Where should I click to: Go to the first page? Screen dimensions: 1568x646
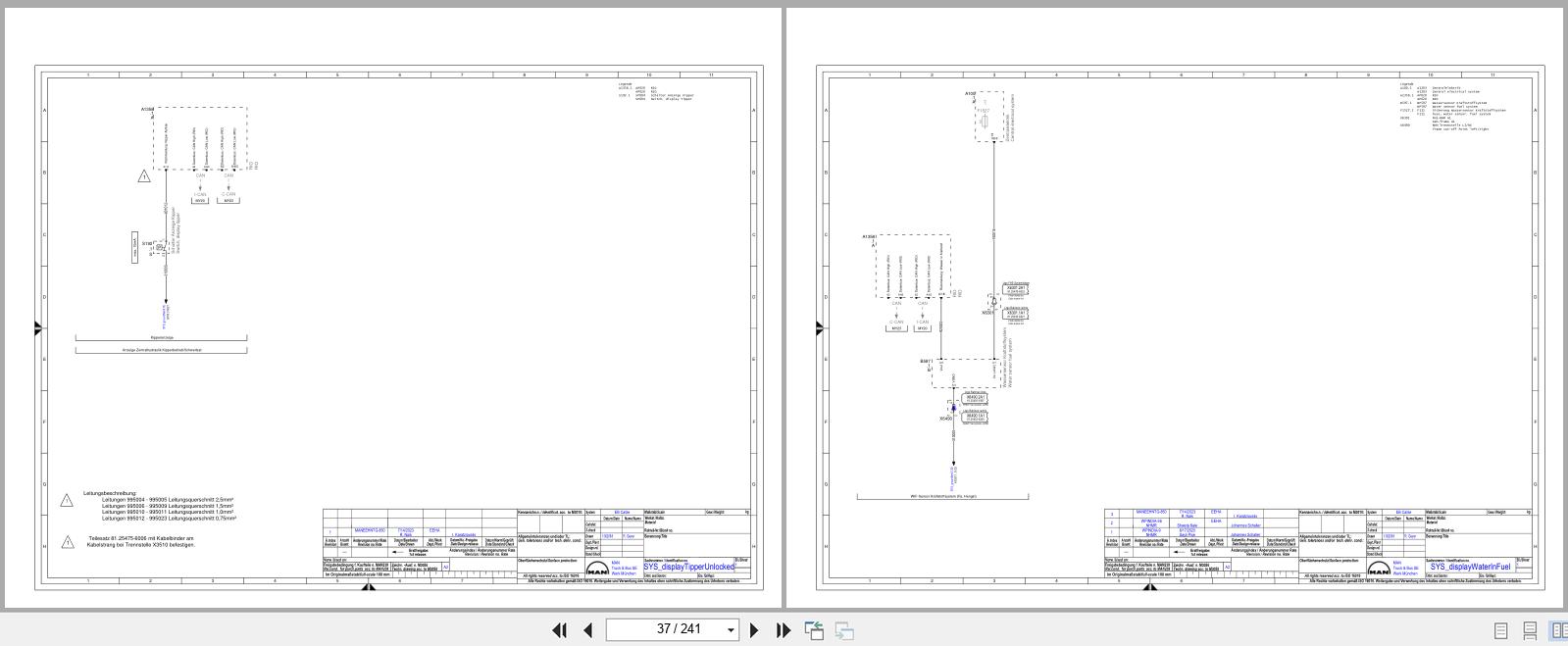point(560,630)
